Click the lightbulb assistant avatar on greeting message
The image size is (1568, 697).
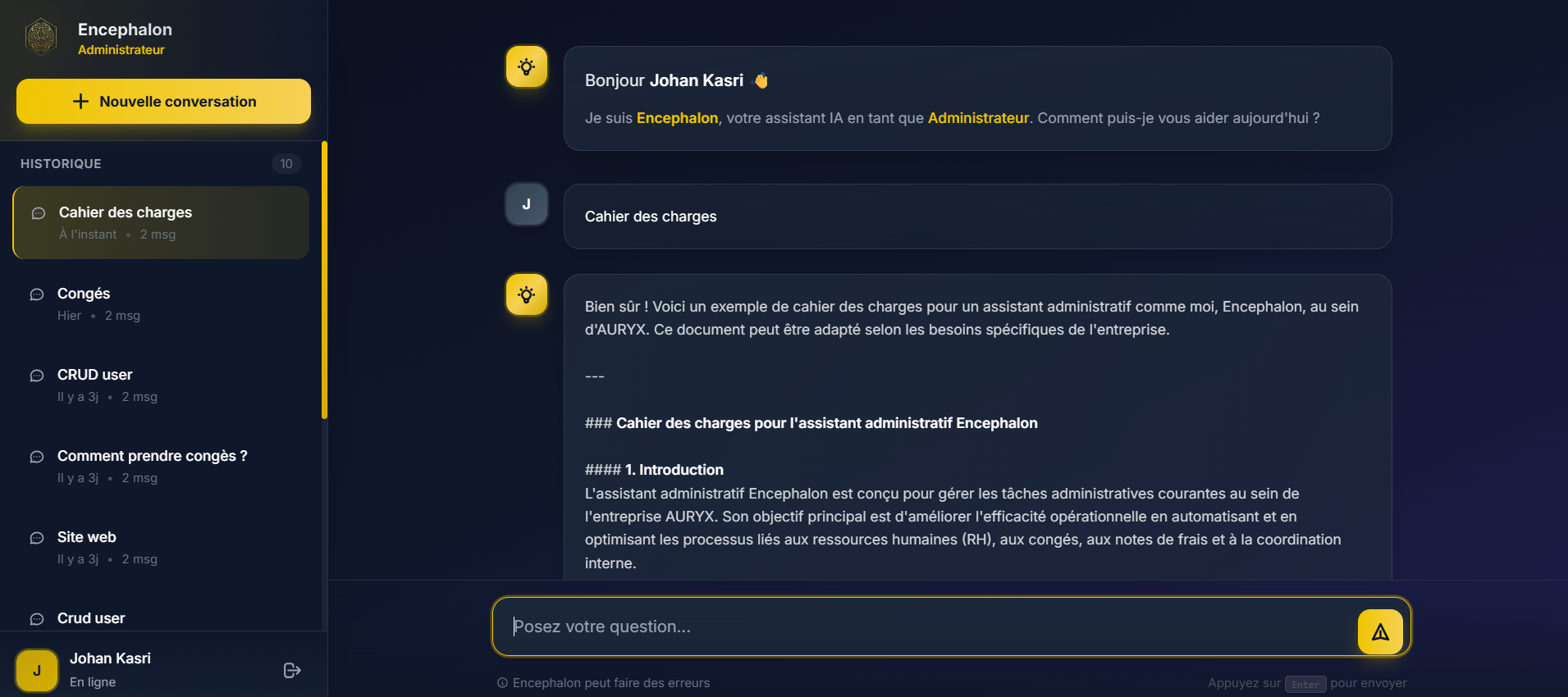point(526,67)
